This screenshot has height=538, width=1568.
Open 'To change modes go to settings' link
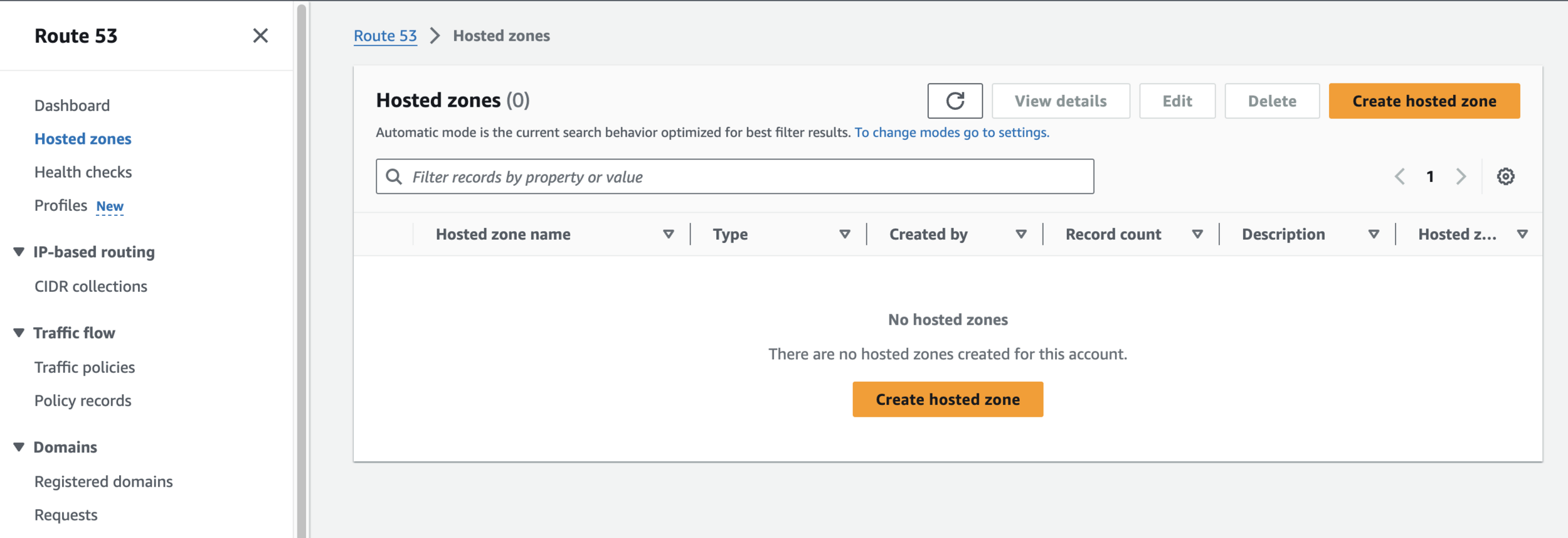(x=951, y=132)
